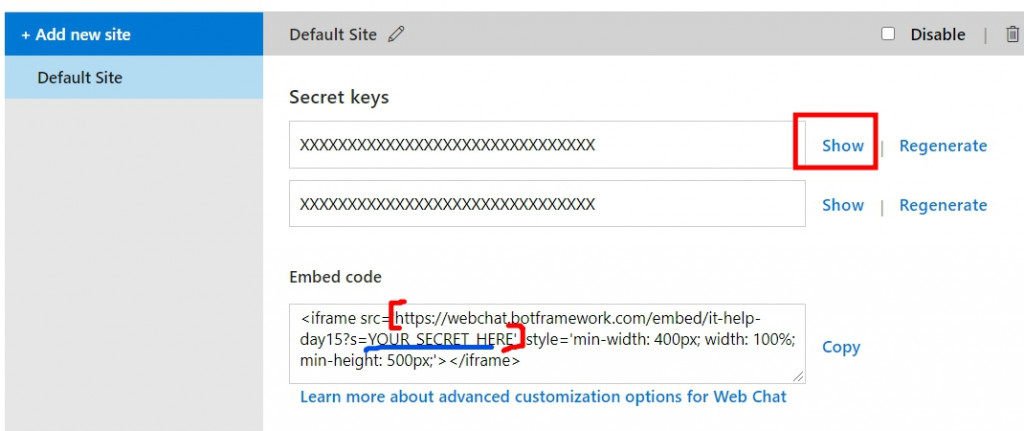Show the second secret key

point(842,205)
